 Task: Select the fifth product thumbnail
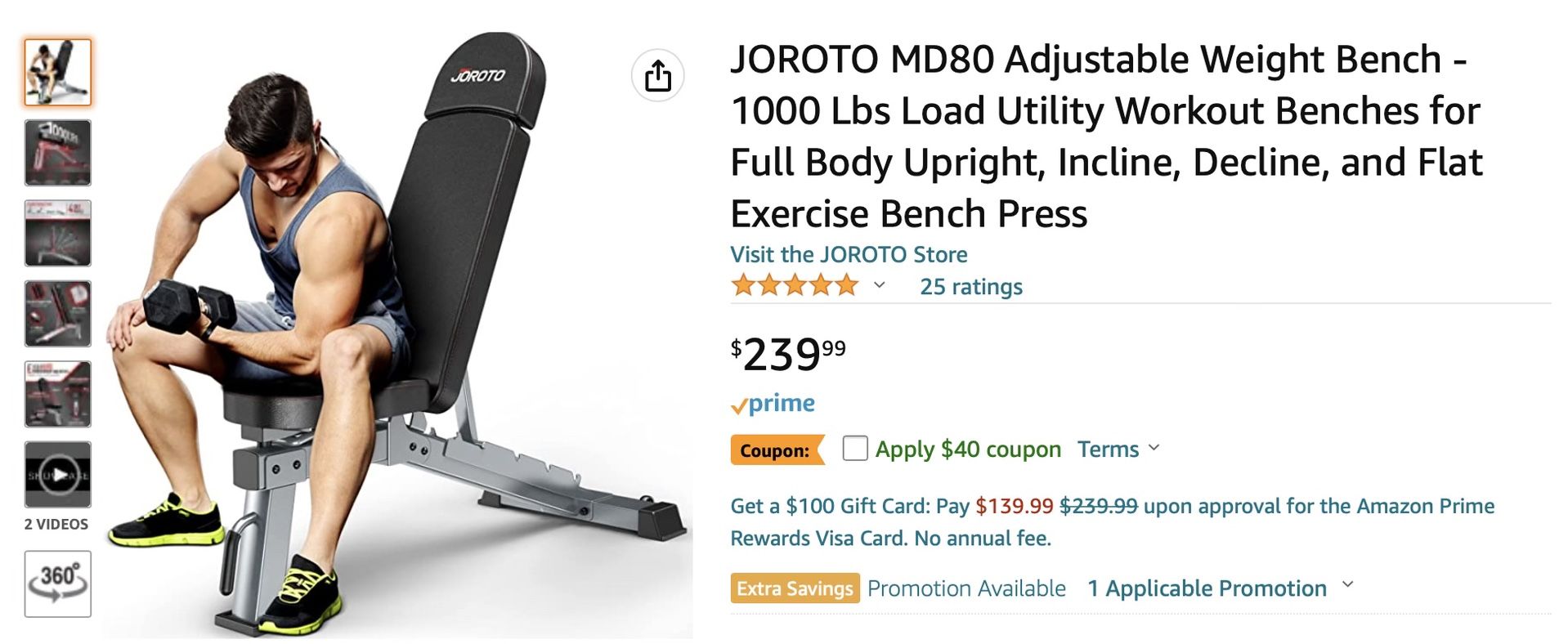pyautogui.click(x=57, y=394)
